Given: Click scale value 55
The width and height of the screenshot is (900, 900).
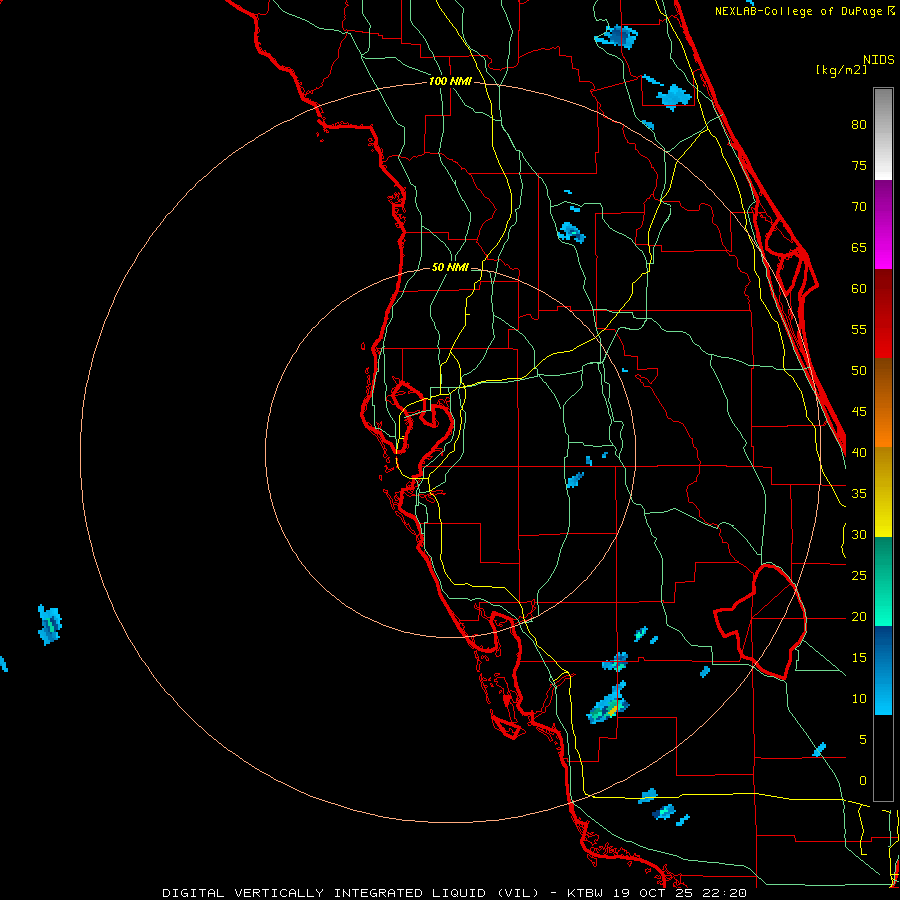Looking at the screenshot, I should pos(859,329).
